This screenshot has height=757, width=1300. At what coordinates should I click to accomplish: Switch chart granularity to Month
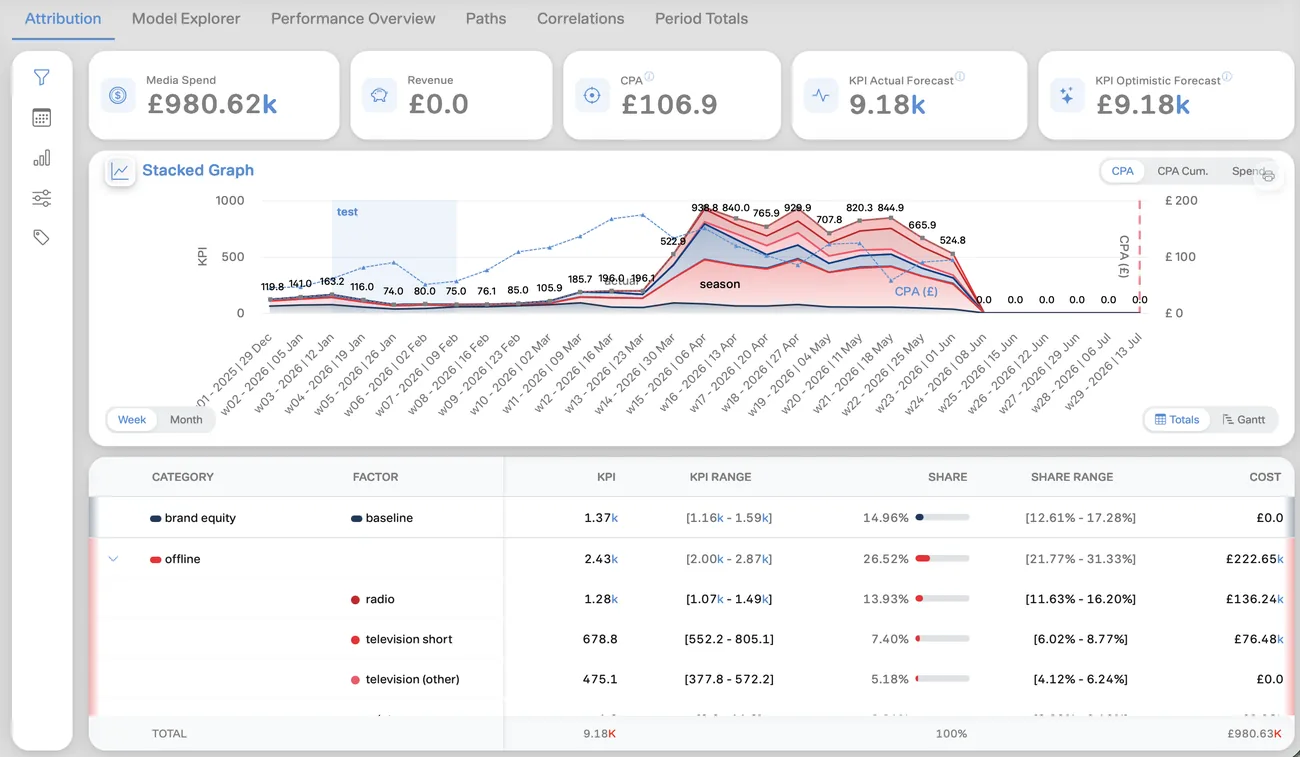(x=186, y=420)
